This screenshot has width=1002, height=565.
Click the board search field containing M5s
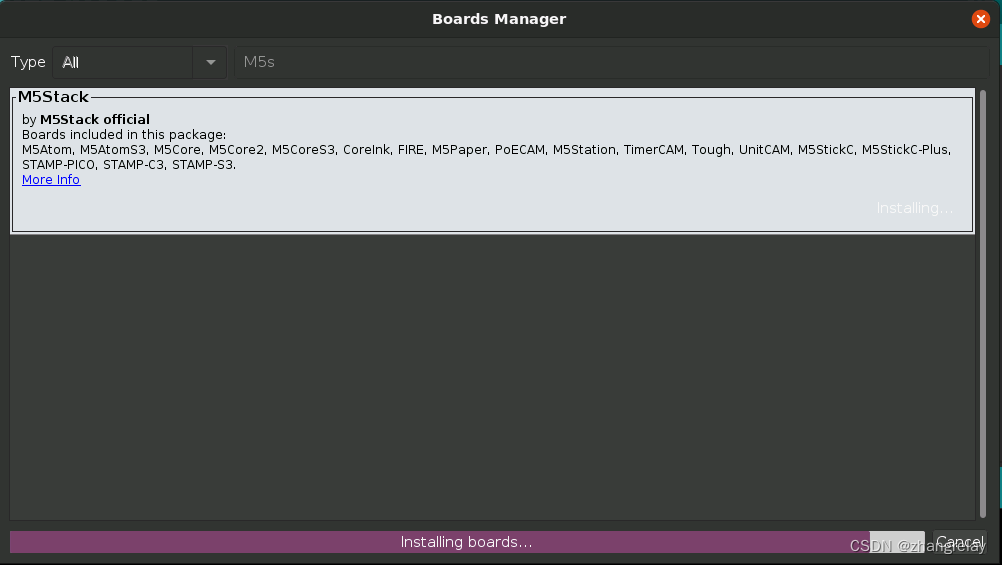612,62
